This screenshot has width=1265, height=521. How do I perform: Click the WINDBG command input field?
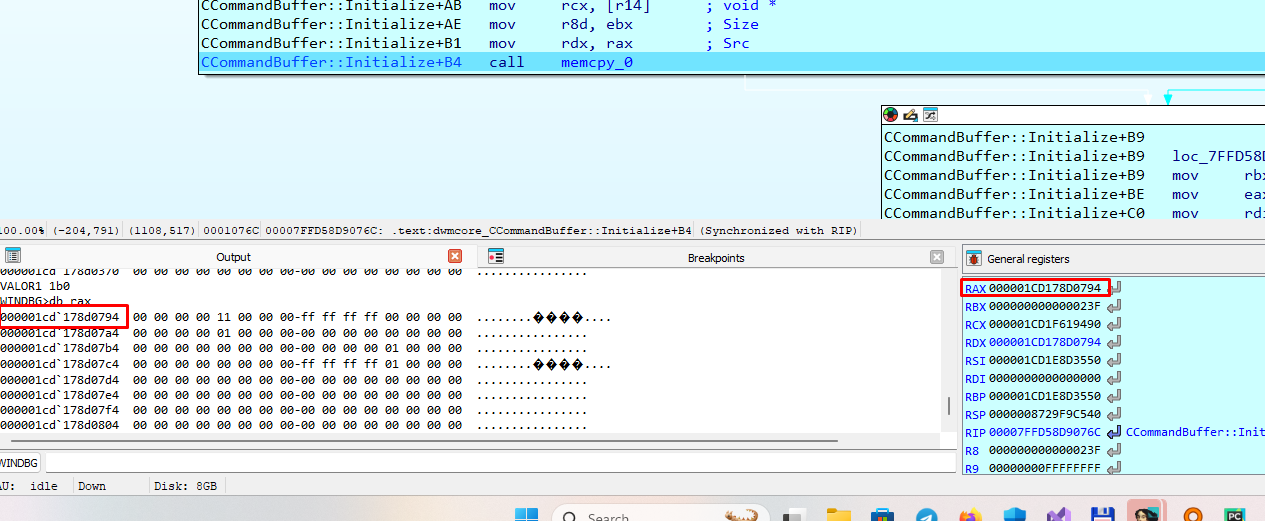pyautogui.click(x=500, y=463)
